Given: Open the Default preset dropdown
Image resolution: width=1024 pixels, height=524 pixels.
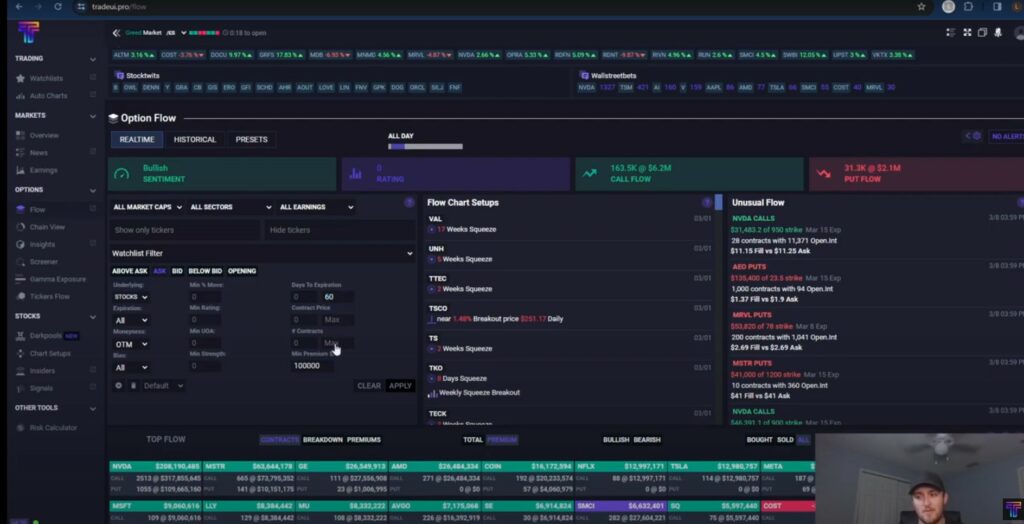Looking at the screenshot, I should pos(163,385).
